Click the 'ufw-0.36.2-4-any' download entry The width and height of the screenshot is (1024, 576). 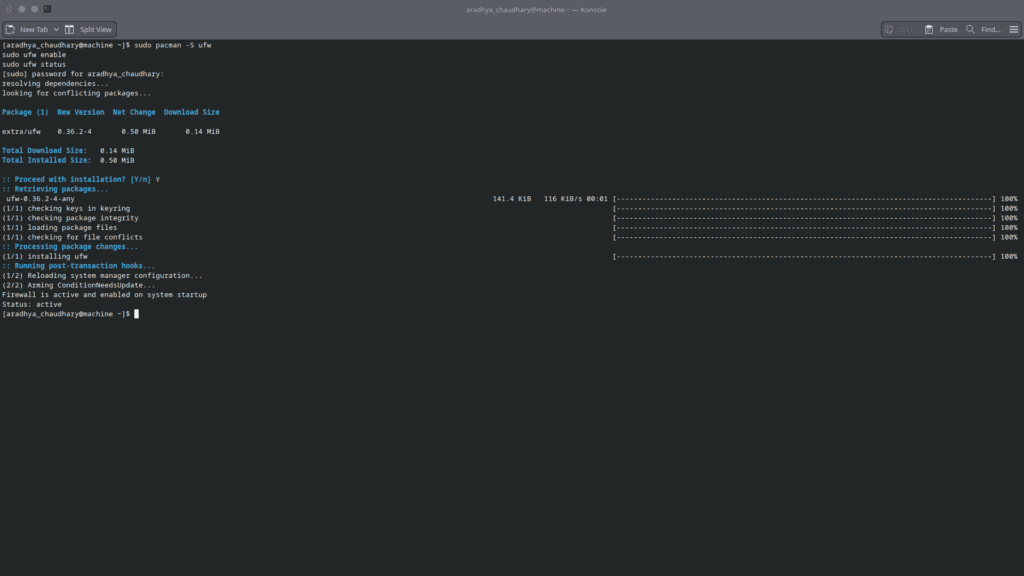[40, 199]
